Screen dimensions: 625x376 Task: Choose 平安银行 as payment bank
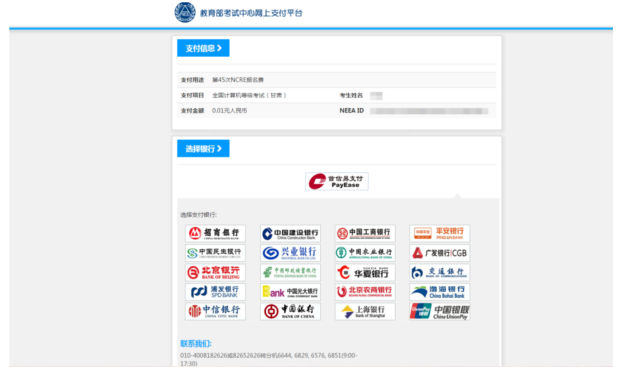coord(440,233)
